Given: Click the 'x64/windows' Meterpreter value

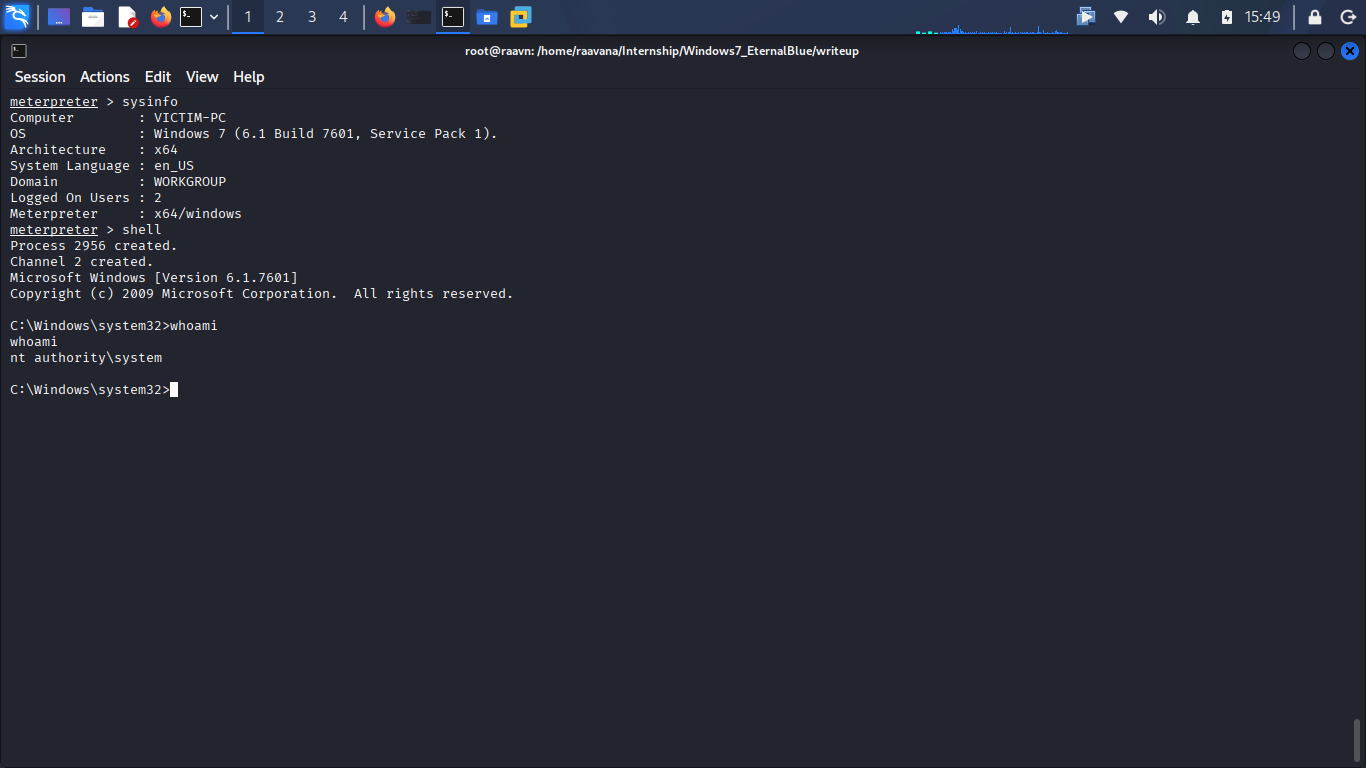Looking at the screenshot, I should (x=198, y=214).
